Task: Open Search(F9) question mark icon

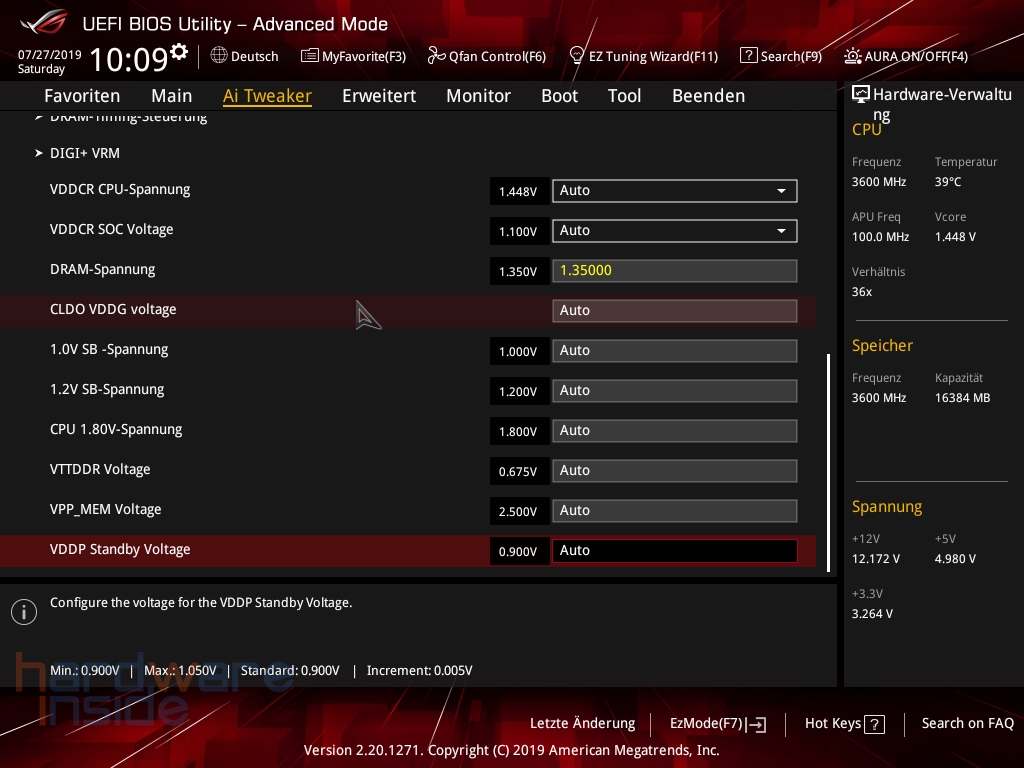Action: click(x=749, y=56)
